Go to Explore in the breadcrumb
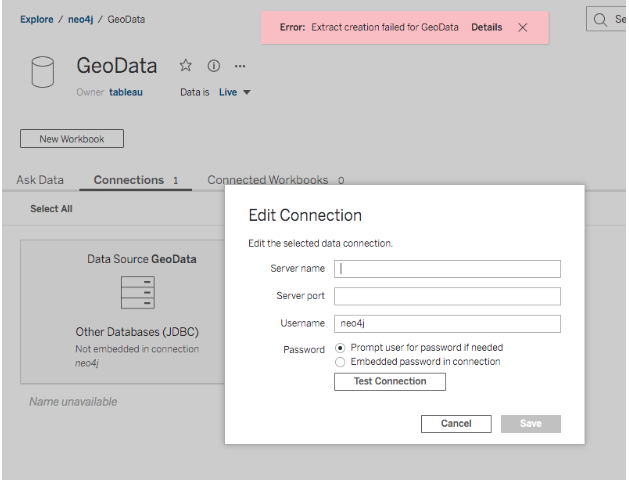This screenshot has width=629, height=481. 37,19
